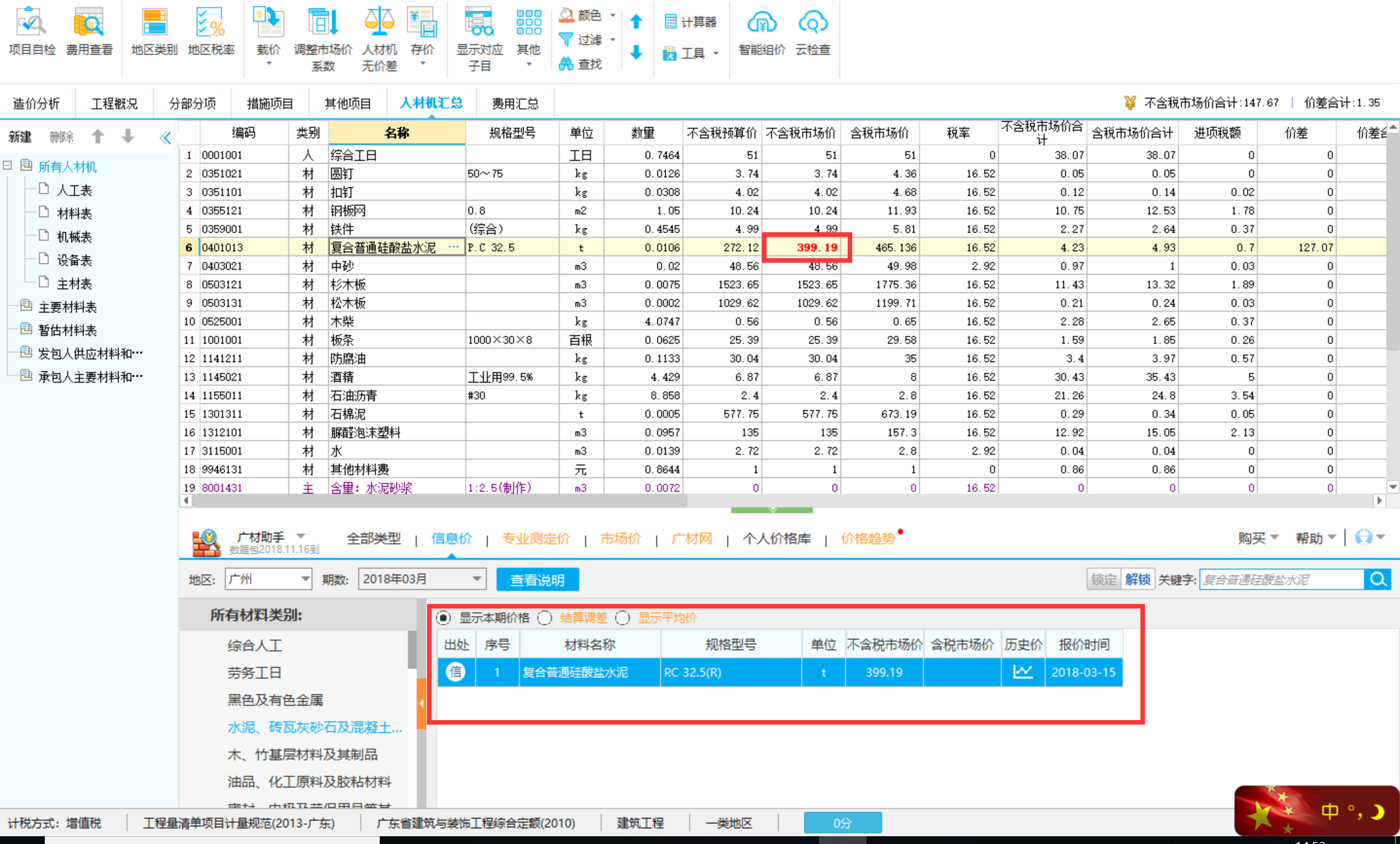Open 费用查看 cost view tool
This screenshot has height=844, width=1400.
coord(89,30)
